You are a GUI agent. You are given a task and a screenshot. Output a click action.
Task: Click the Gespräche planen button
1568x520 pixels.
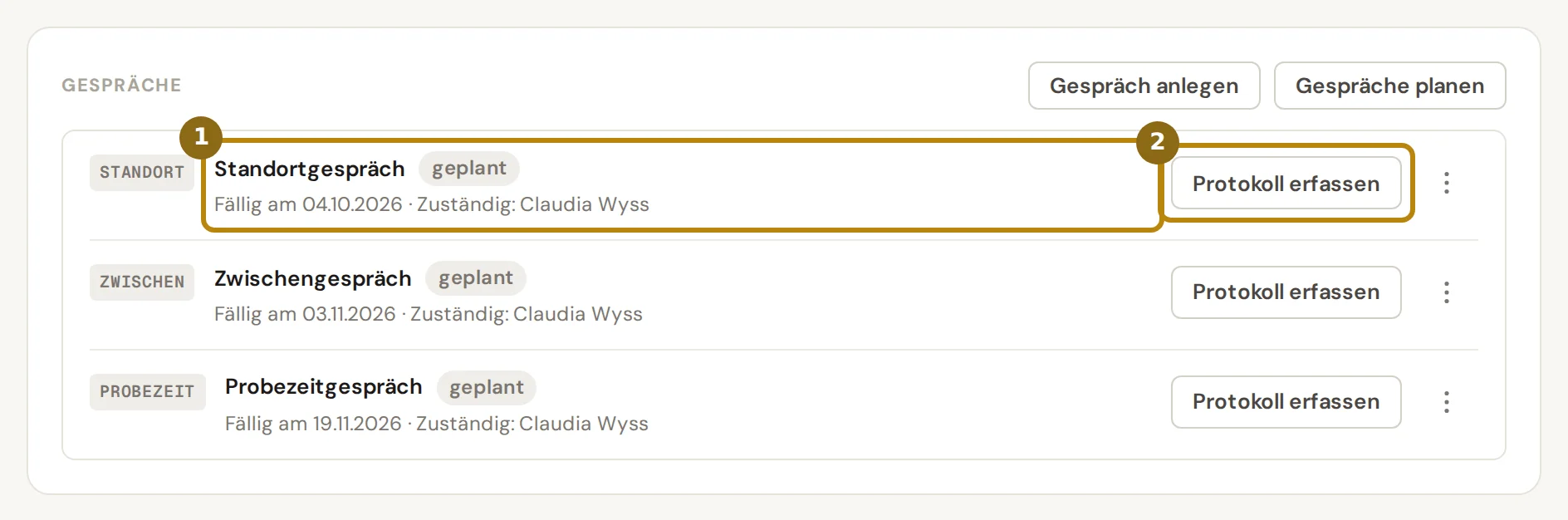click(x=1389, y=86)
